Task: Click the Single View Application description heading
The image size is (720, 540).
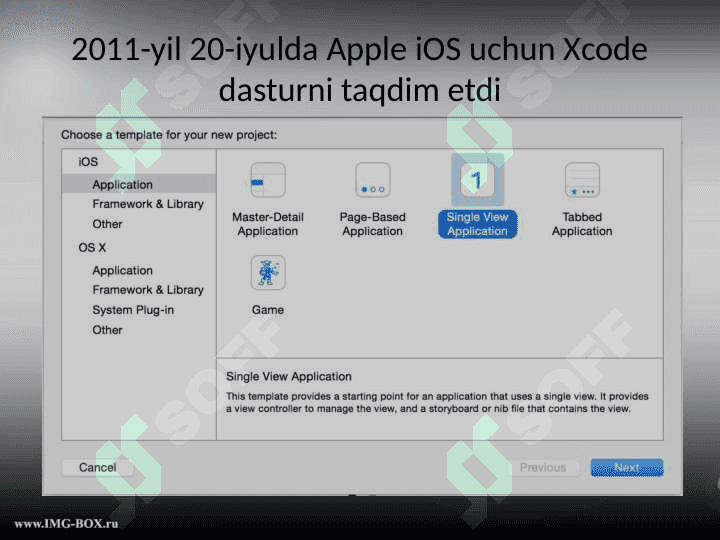Action: [x=288, y=377]
